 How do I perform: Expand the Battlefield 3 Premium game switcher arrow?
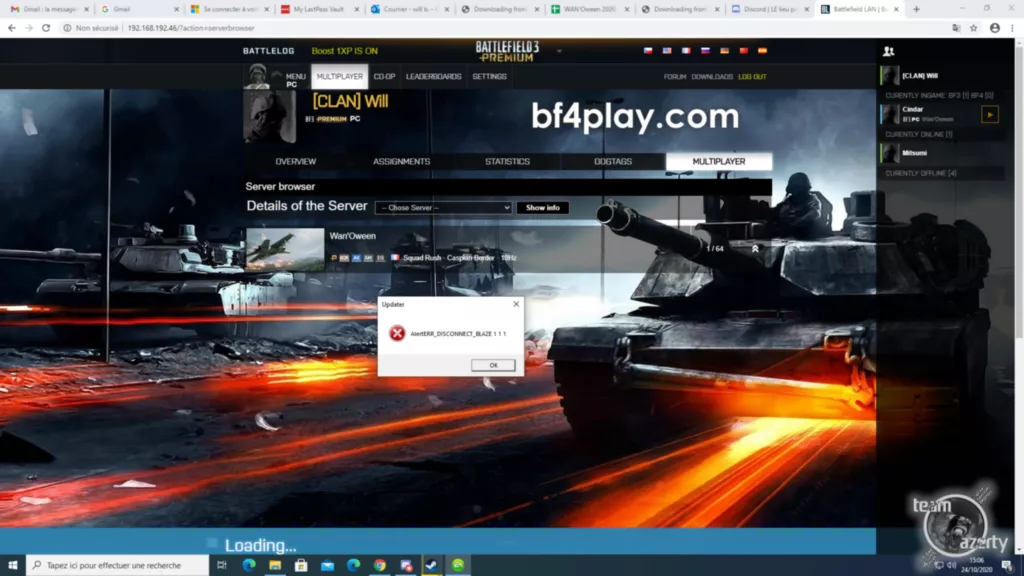pos(559,51)
